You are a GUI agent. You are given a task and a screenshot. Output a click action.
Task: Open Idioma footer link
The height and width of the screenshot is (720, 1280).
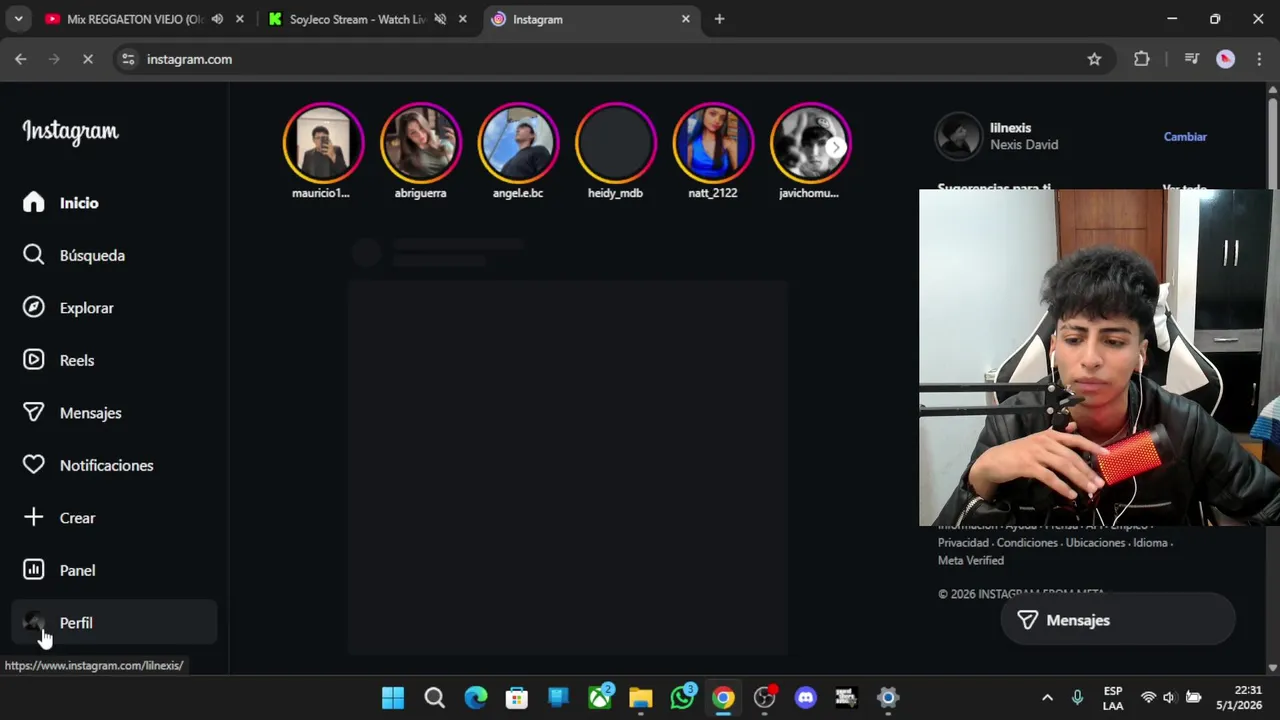[1150, 543]
